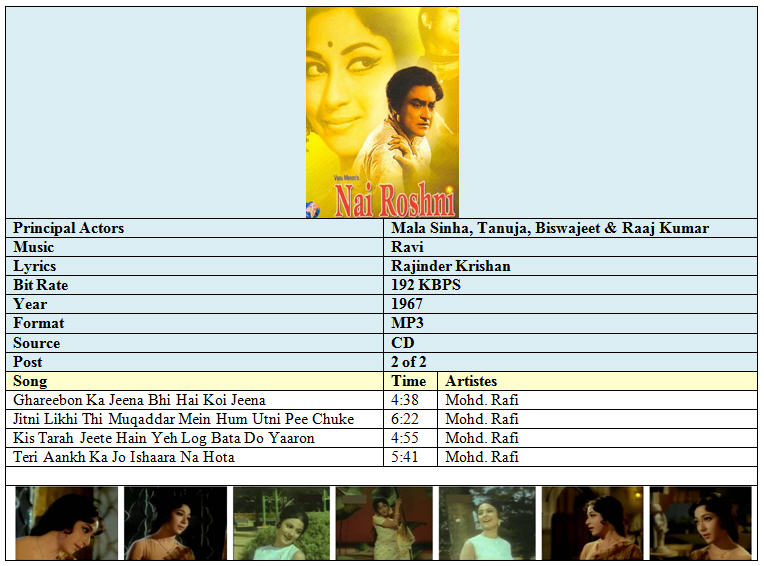Click the 'Lyrics' label cell
The image size is (764, 566).
point(195,266)
